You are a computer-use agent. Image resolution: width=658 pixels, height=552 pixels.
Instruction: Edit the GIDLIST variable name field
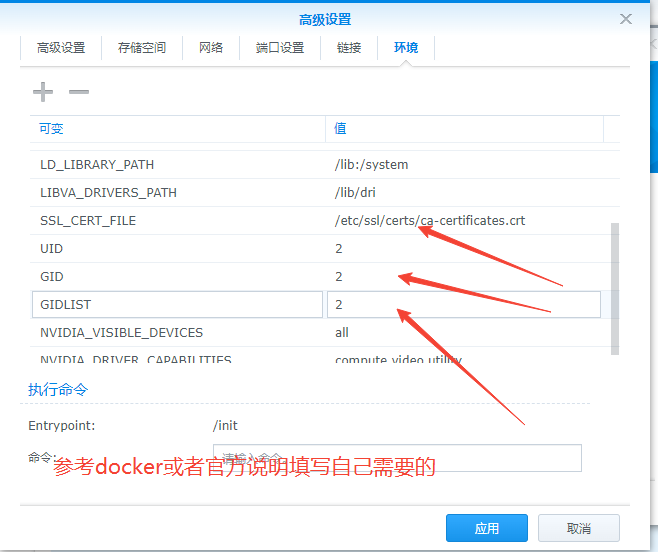[177, 304]
